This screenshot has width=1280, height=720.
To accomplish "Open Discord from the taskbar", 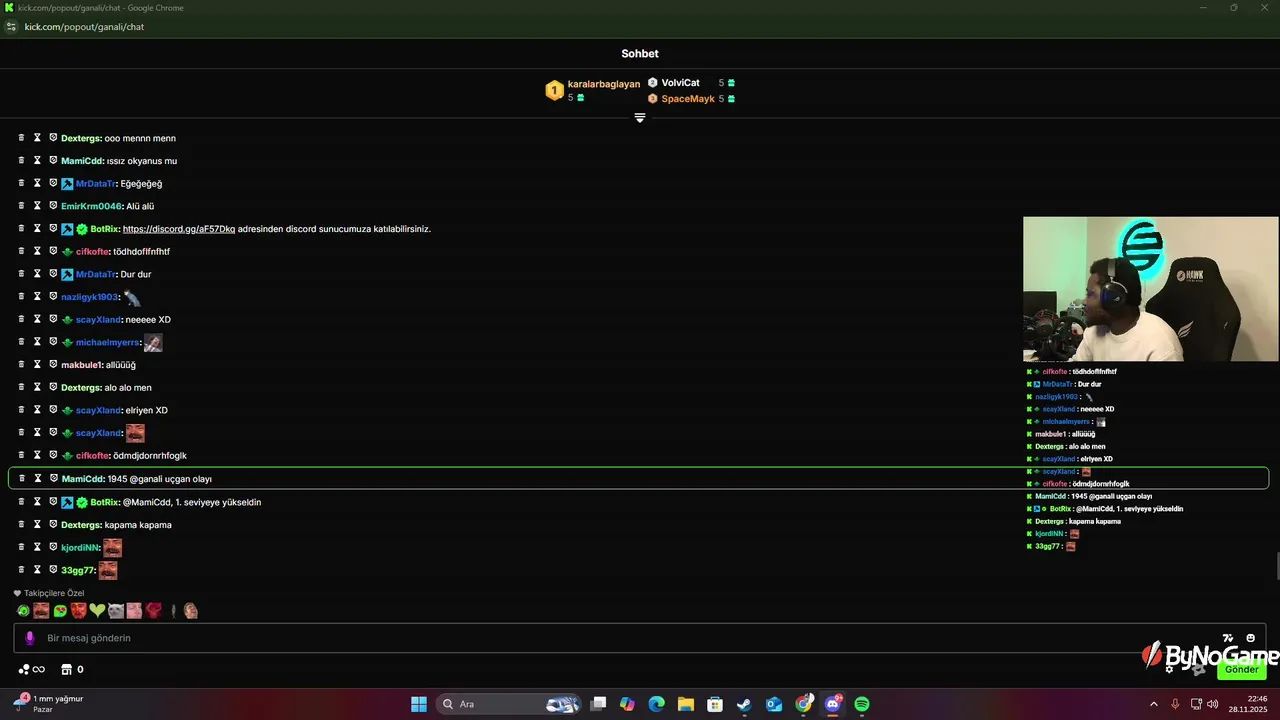I will [833, 704].
